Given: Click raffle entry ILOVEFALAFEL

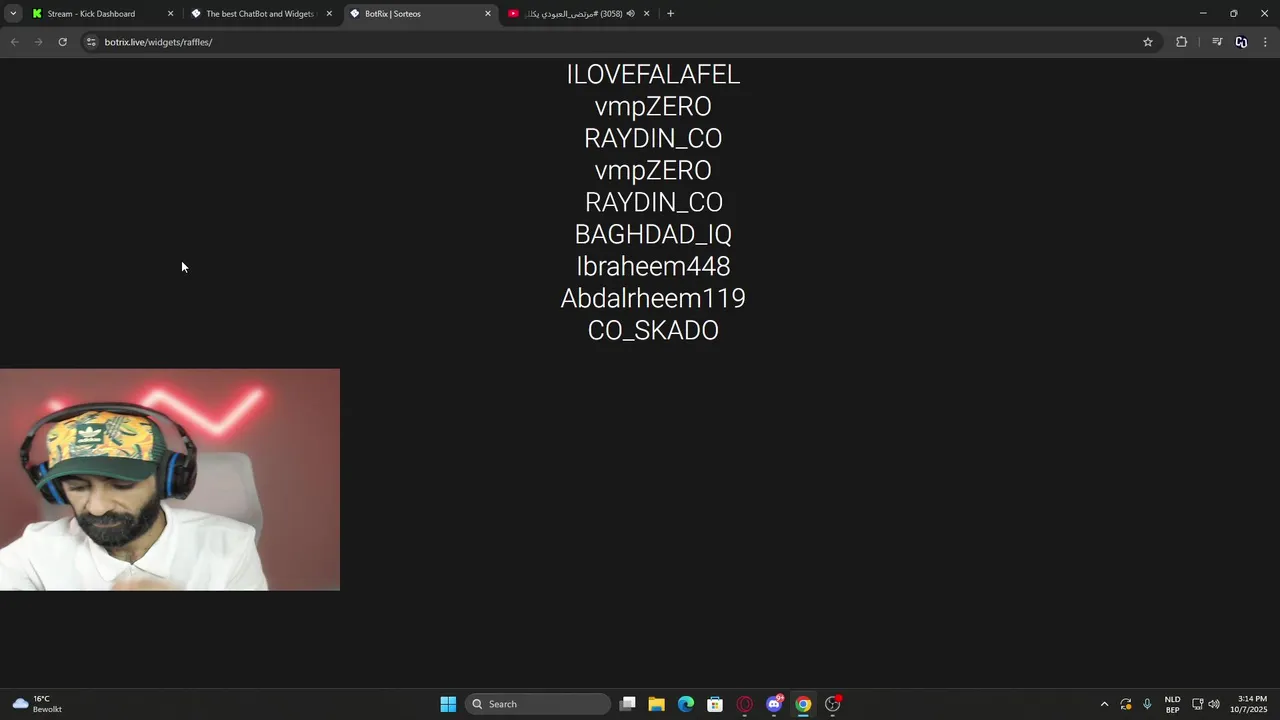Looking at the screenshot, I should point(653,75).
